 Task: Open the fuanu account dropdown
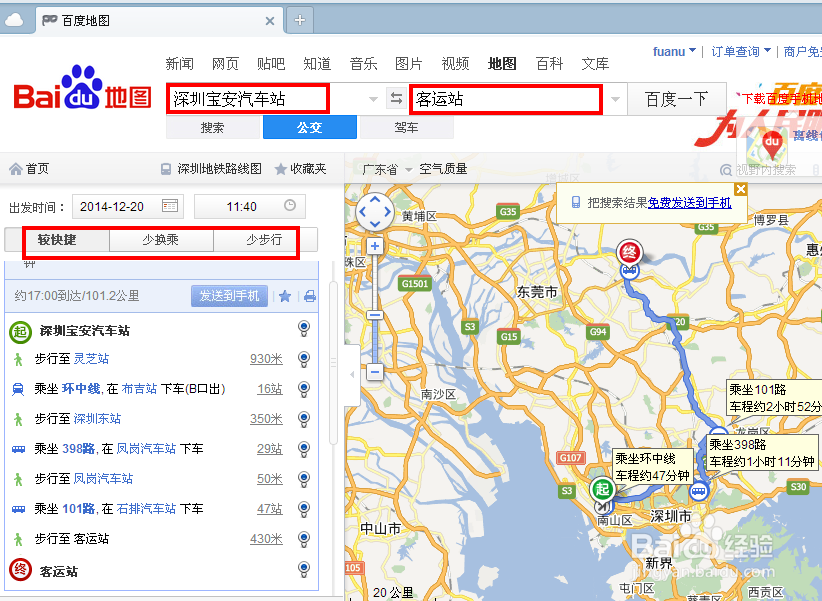(674, 51)
